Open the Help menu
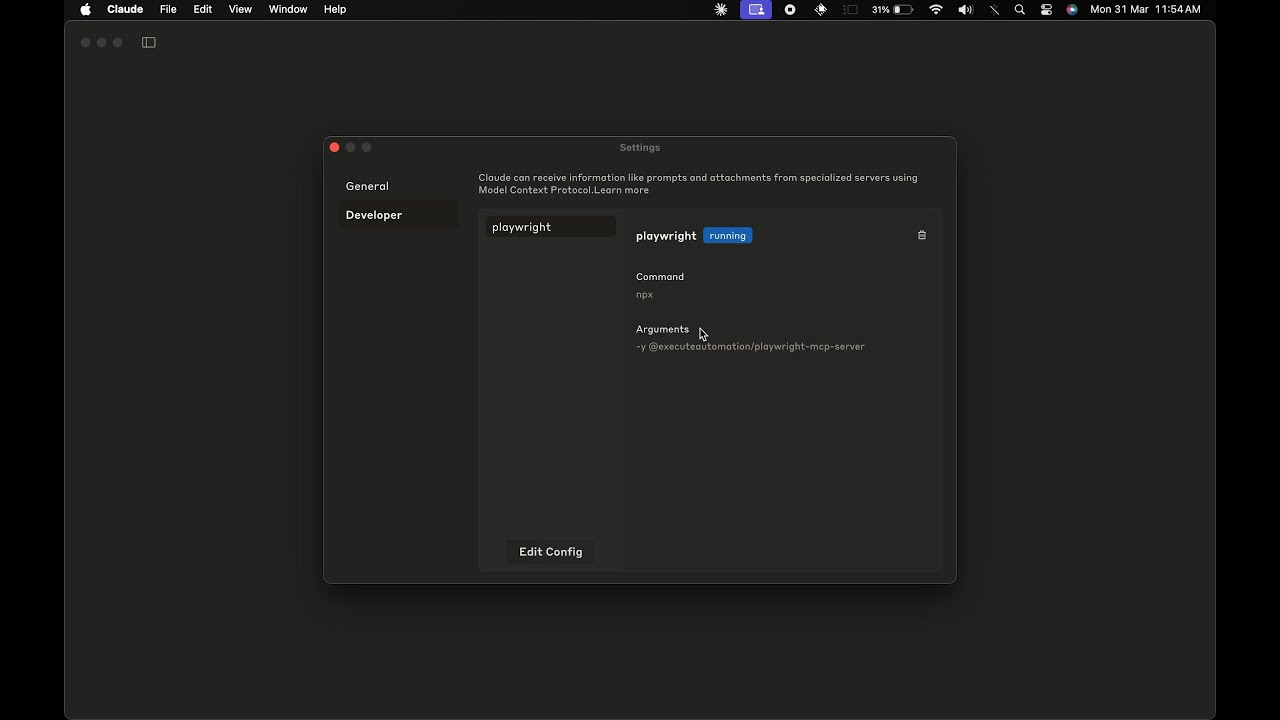Image resolution: width=1280 pixels, height=720 pixels. click(x=335, y=9)
